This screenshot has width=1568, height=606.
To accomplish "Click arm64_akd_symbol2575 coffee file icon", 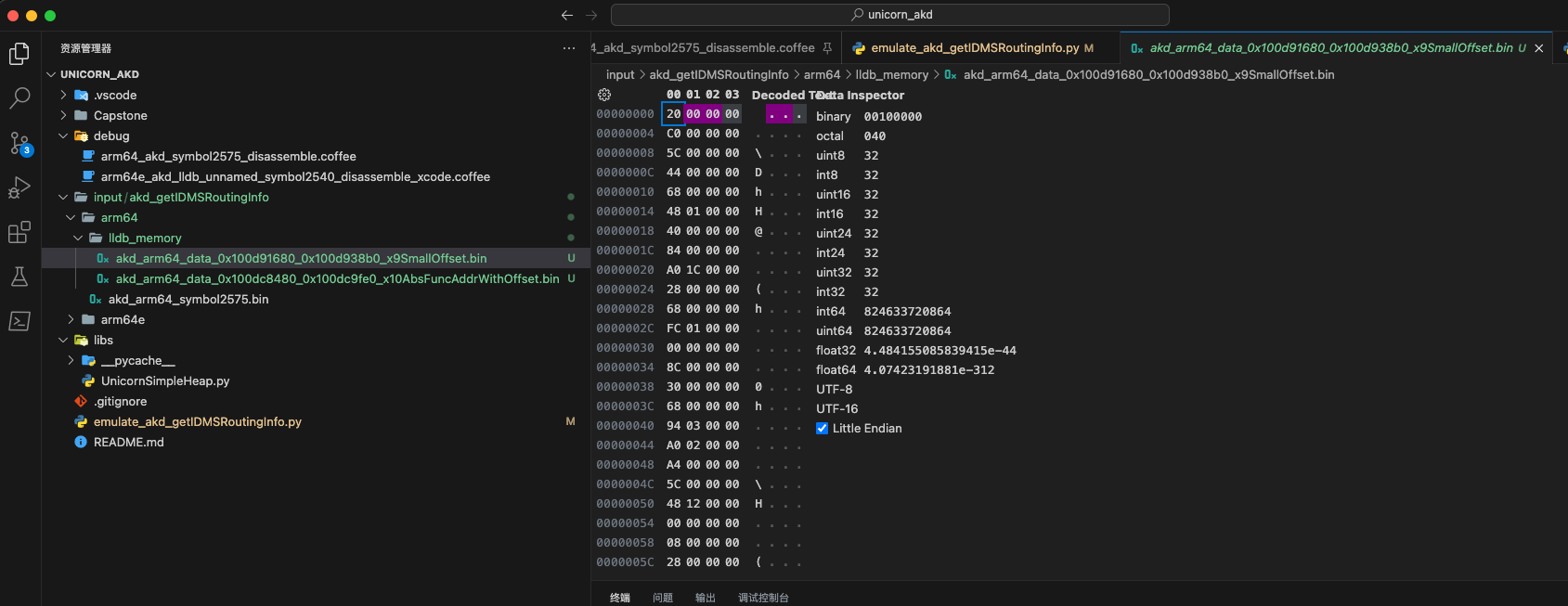I will point(88,156).
